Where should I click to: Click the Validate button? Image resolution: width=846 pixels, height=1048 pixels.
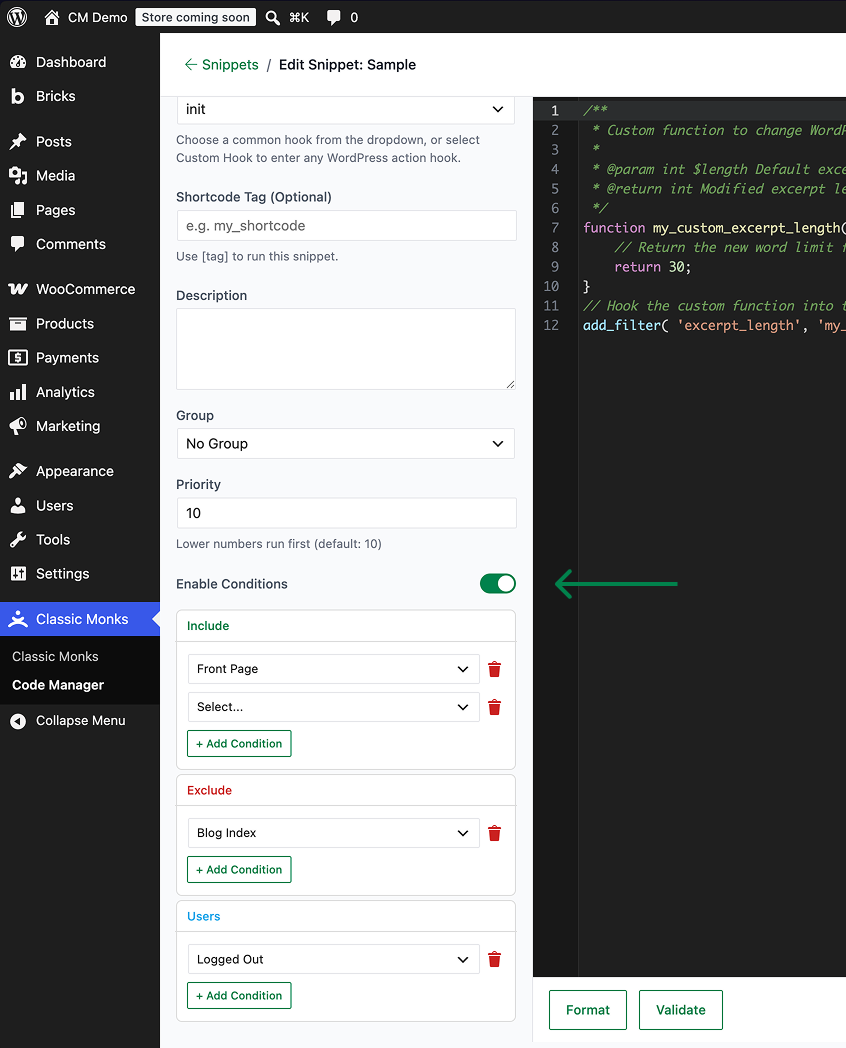pyautogui.click(x=681, y=1010)
